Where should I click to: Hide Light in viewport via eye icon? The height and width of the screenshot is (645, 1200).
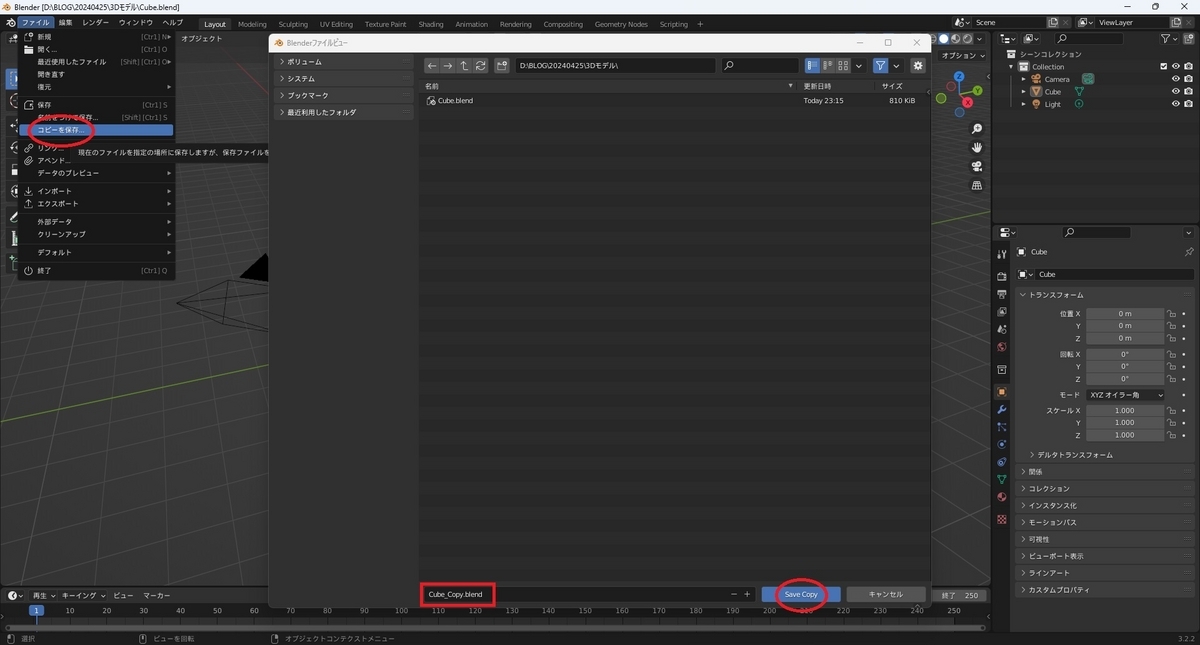point(1176,104)
